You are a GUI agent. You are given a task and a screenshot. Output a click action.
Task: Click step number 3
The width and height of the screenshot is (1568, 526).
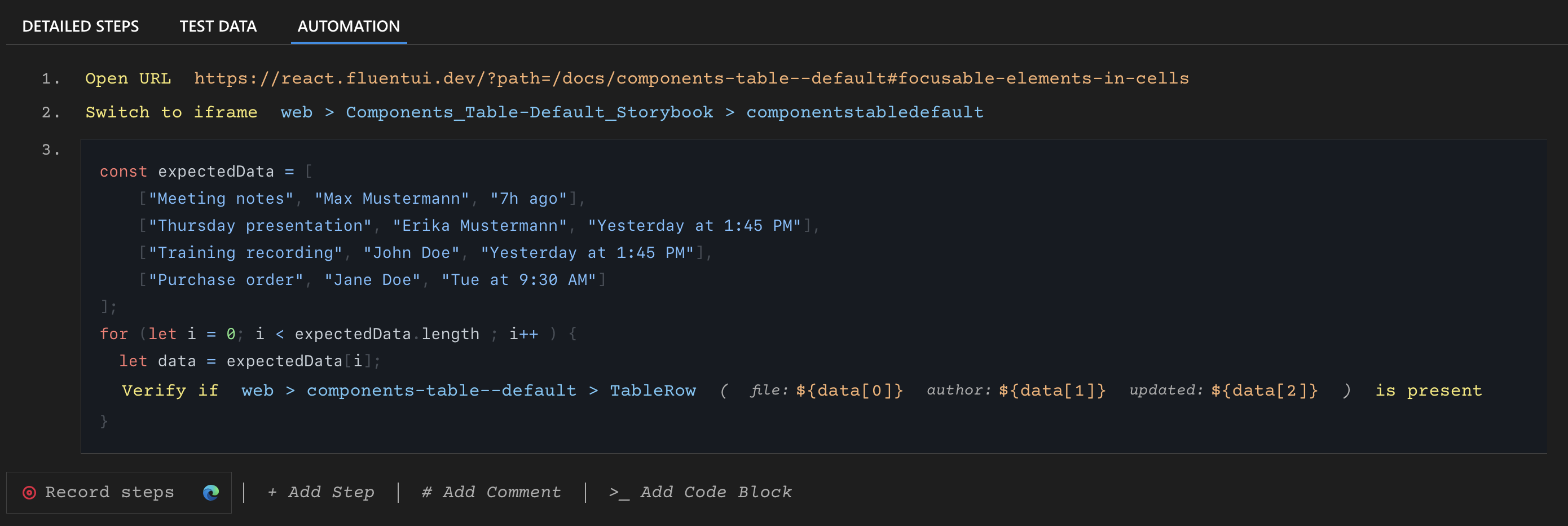click(x=51, y=150)
